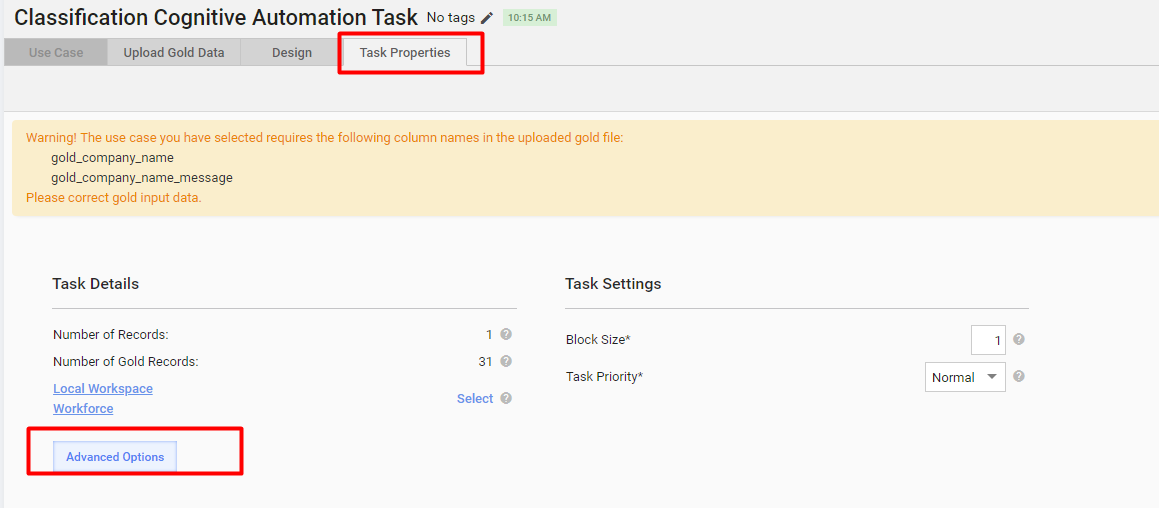
Task: Click the Select workforce link
Action: click(x=475, y=399)
